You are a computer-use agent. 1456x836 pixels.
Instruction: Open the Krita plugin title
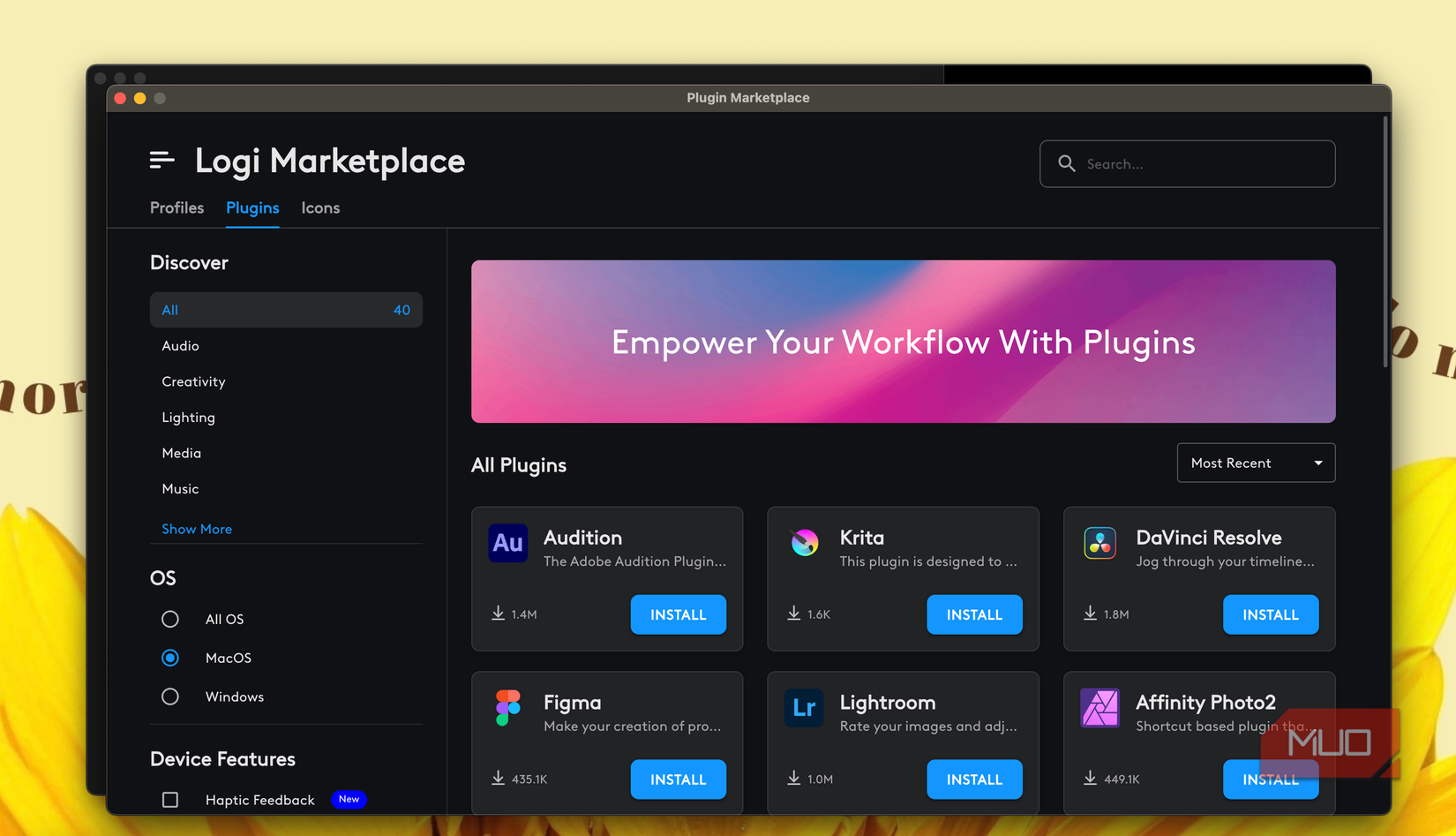pyautogui.click(x=861, y=538)
